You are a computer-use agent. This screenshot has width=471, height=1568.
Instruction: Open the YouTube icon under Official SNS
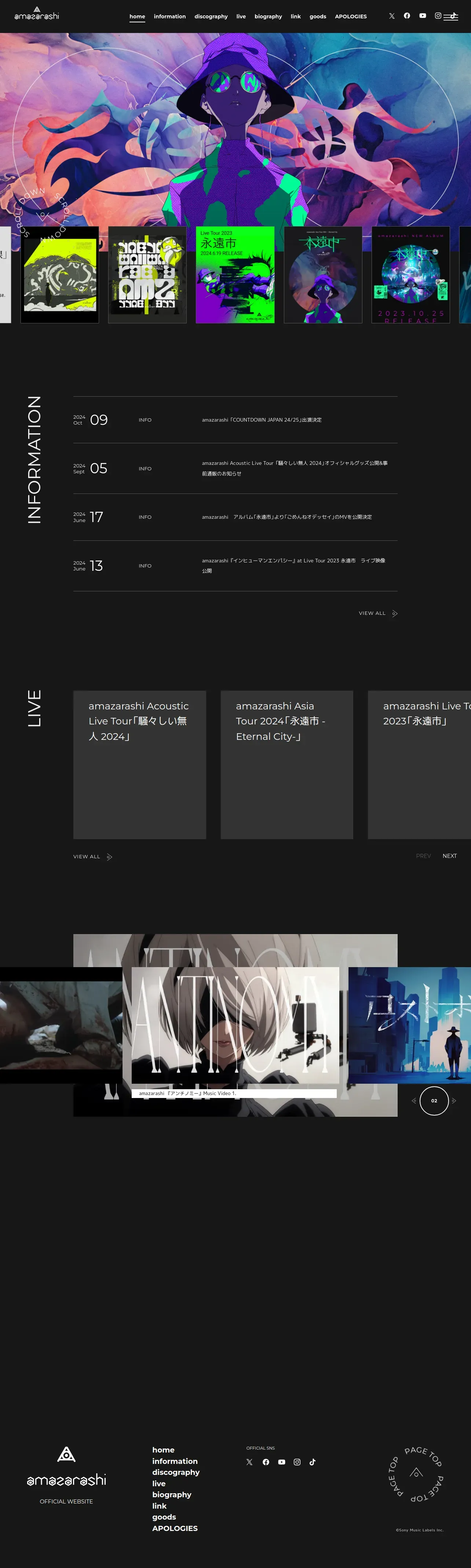(x=281, y=1462)
